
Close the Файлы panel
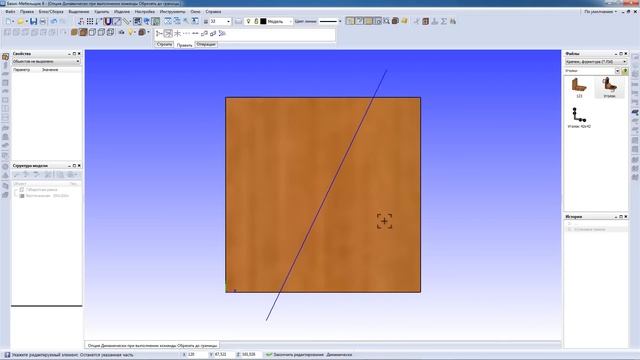click(x=626, y=53)
